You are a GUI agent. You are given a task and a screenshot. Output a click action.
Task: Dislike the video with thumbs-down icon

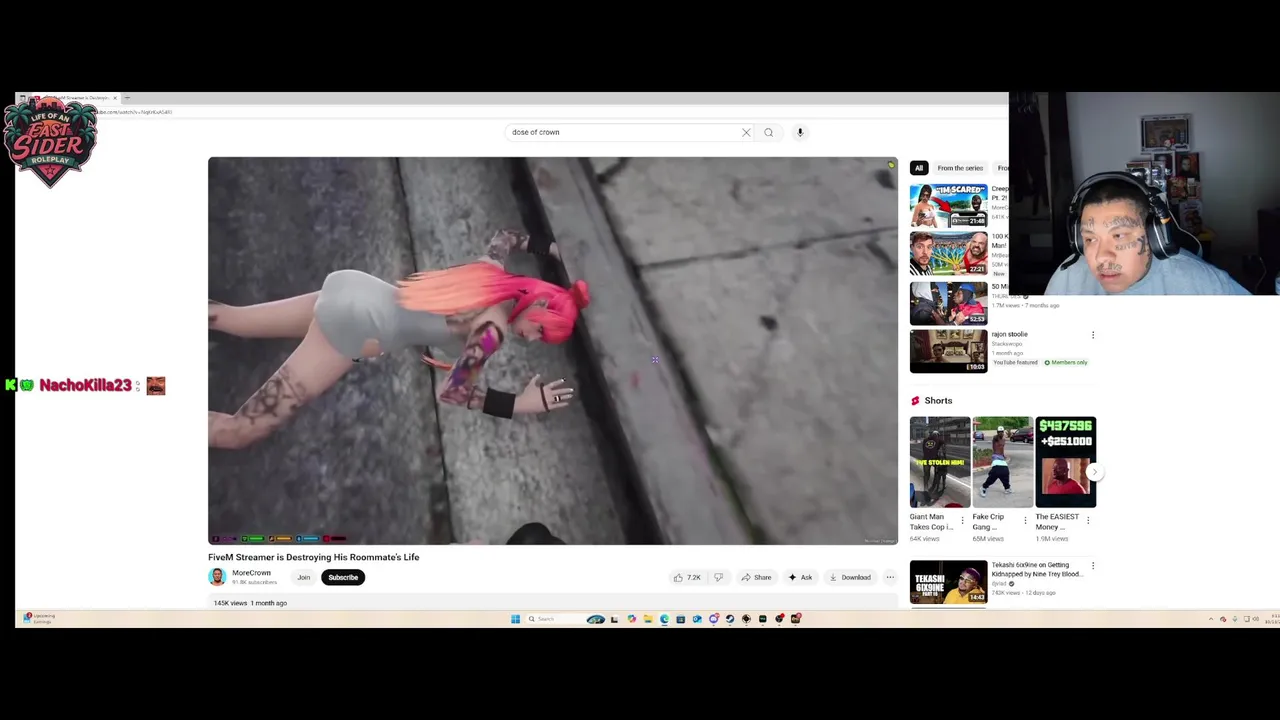(x=718, y=577)
